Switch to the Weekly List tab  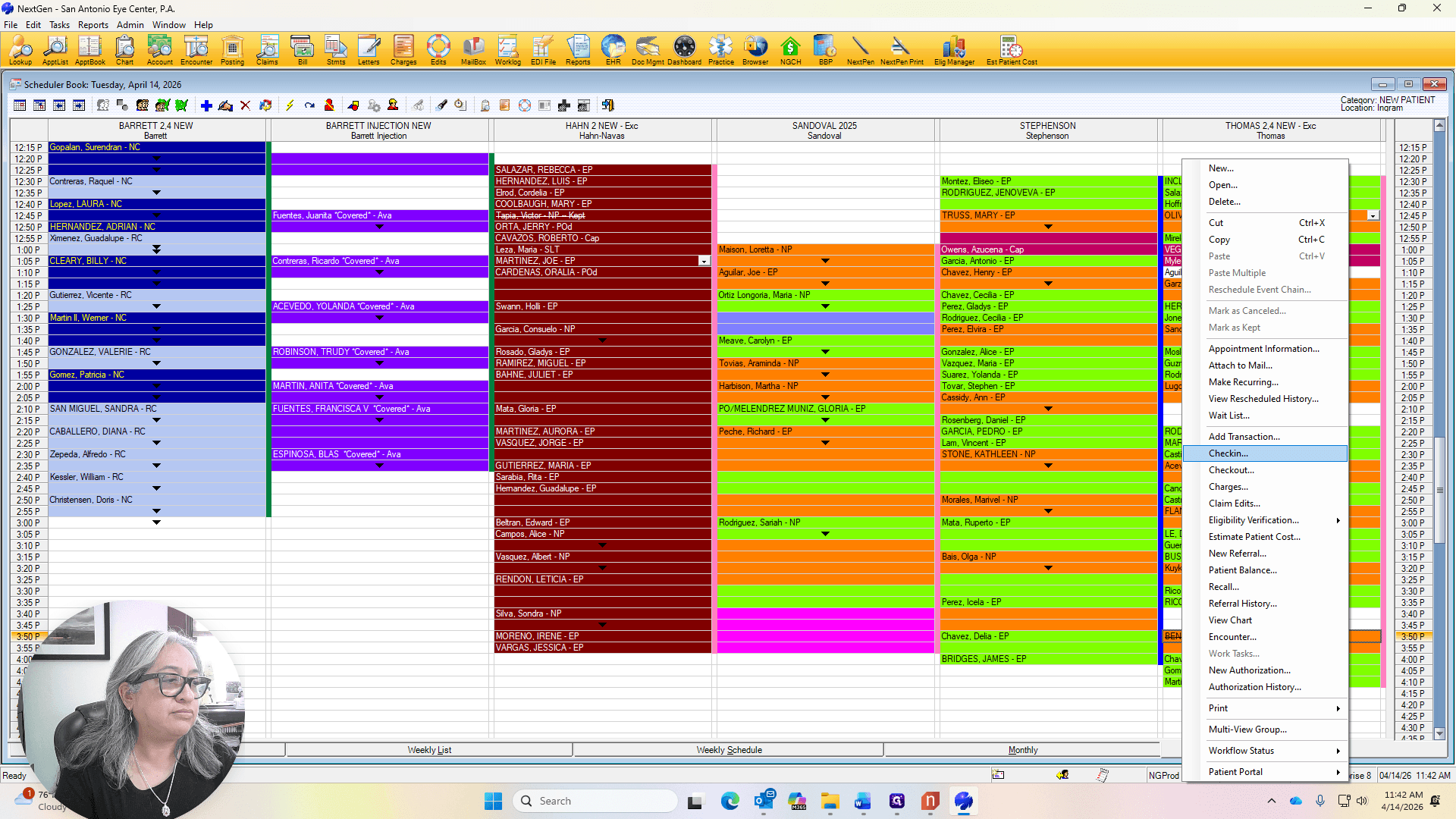point(429,750)
